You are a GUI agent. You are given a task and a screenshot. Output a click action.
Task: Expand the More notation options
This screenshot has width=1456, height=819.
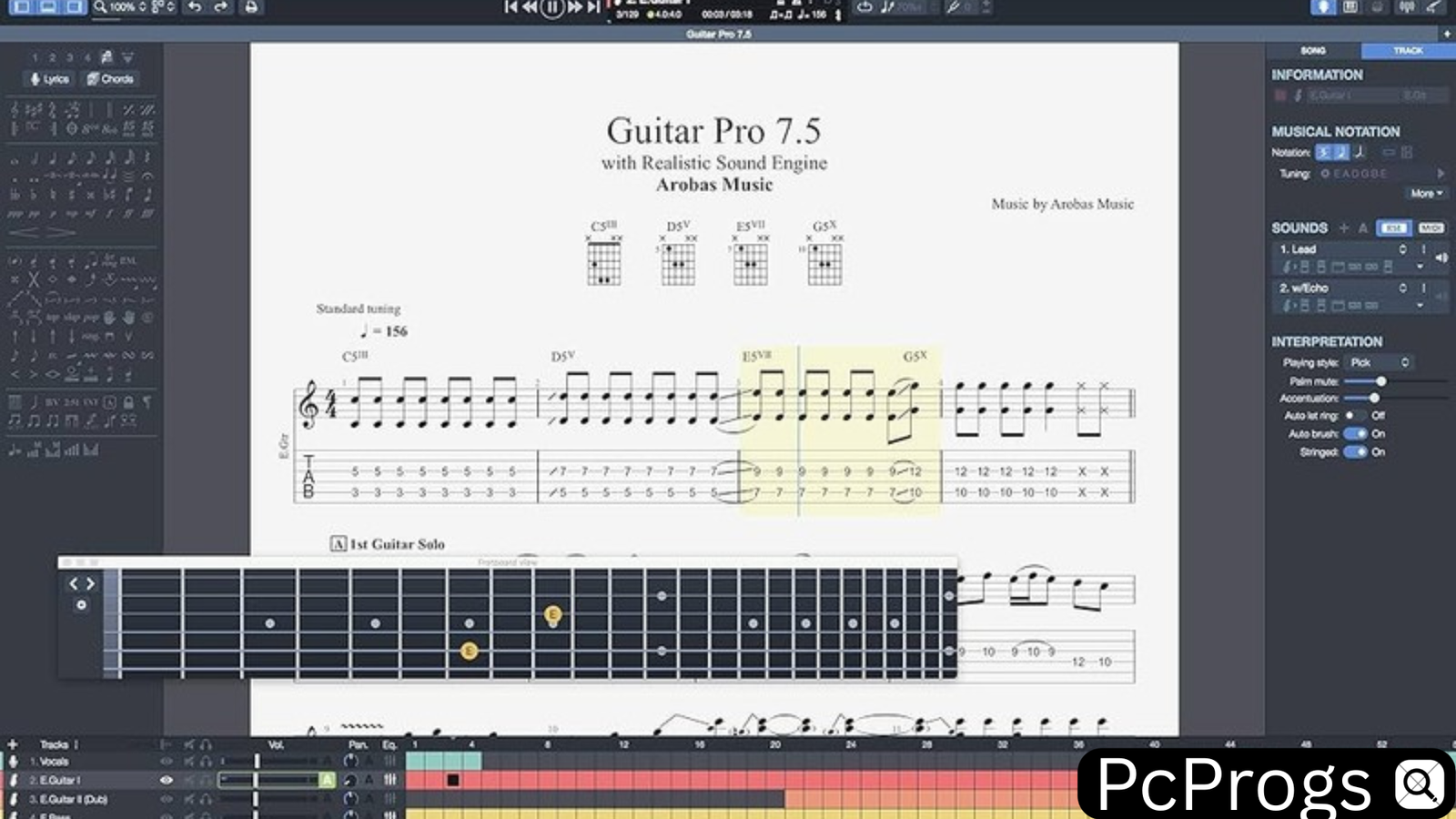point(1426,193)
